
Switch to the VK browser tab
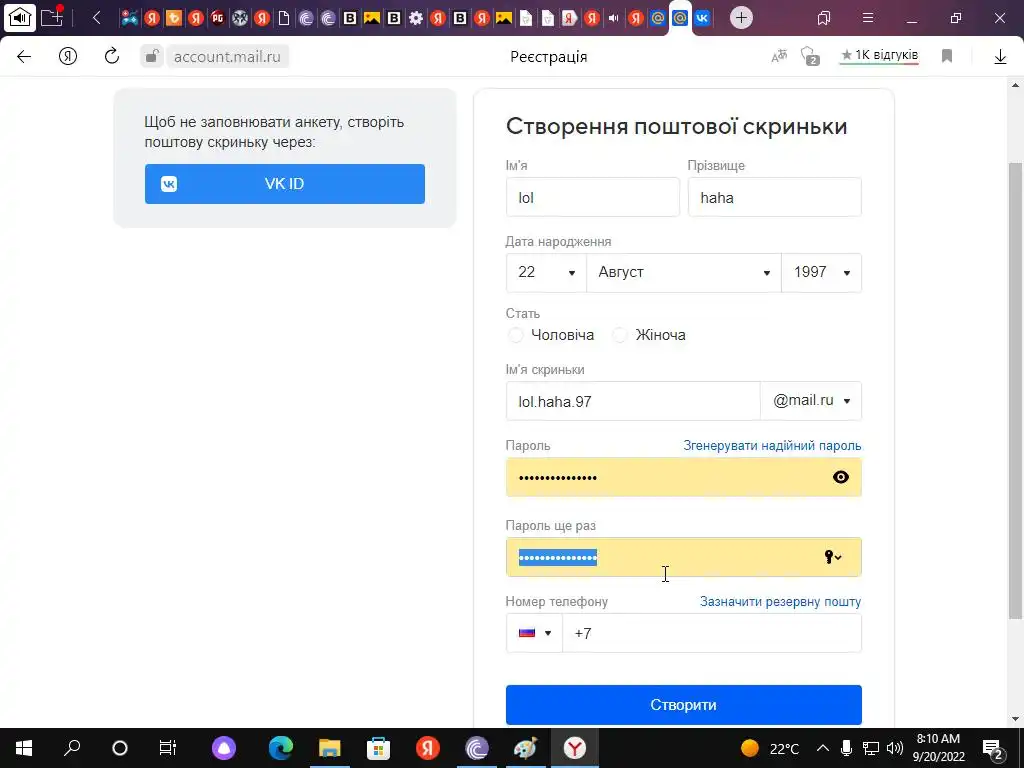point(702,18)
